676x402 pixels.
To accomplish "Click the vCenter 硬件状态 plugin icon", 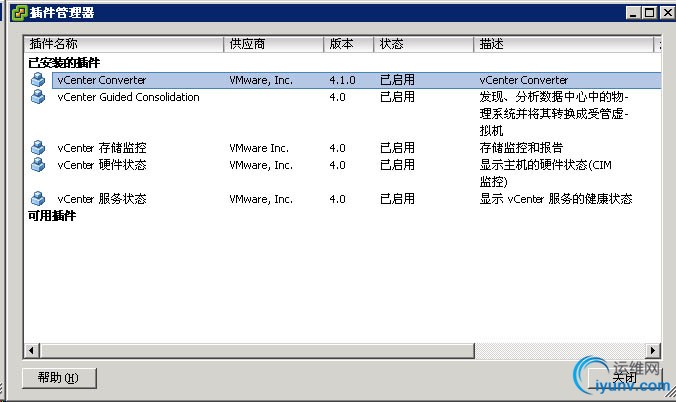I will 38,165.
